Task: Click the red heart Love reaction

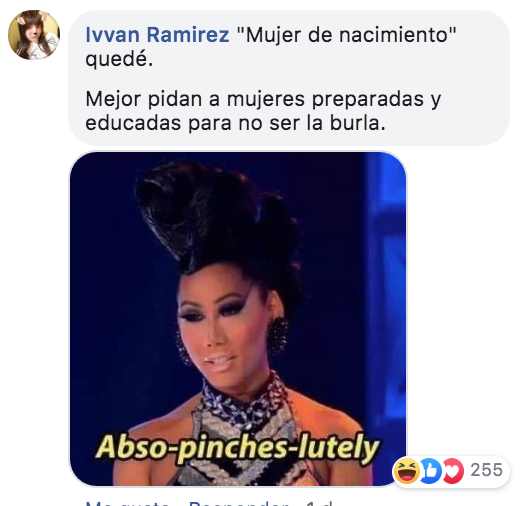Action: [453, 471]
